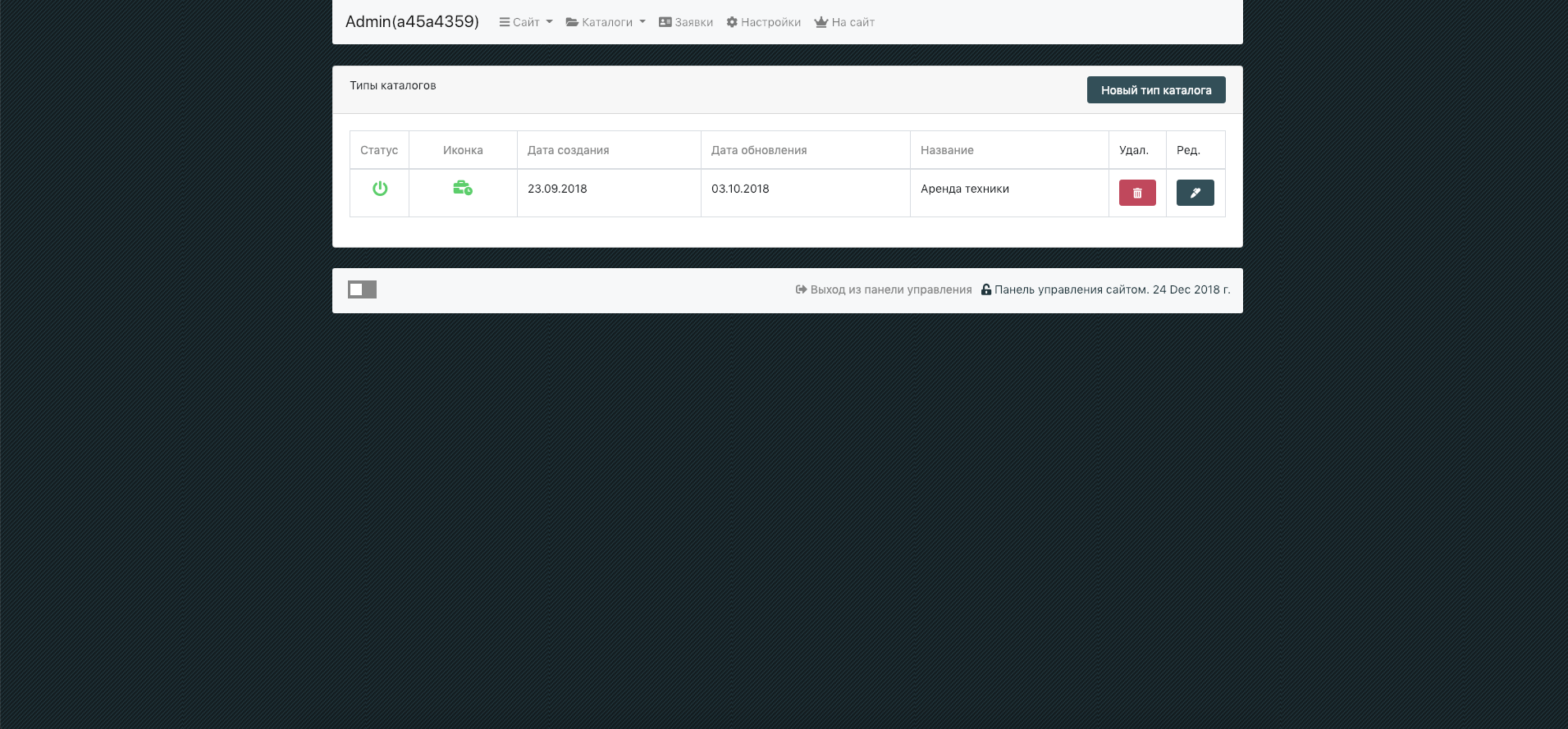This screenshot has width=1568, height=729.
Task: Click the Удал. column header
Action: coord(1137,150)
